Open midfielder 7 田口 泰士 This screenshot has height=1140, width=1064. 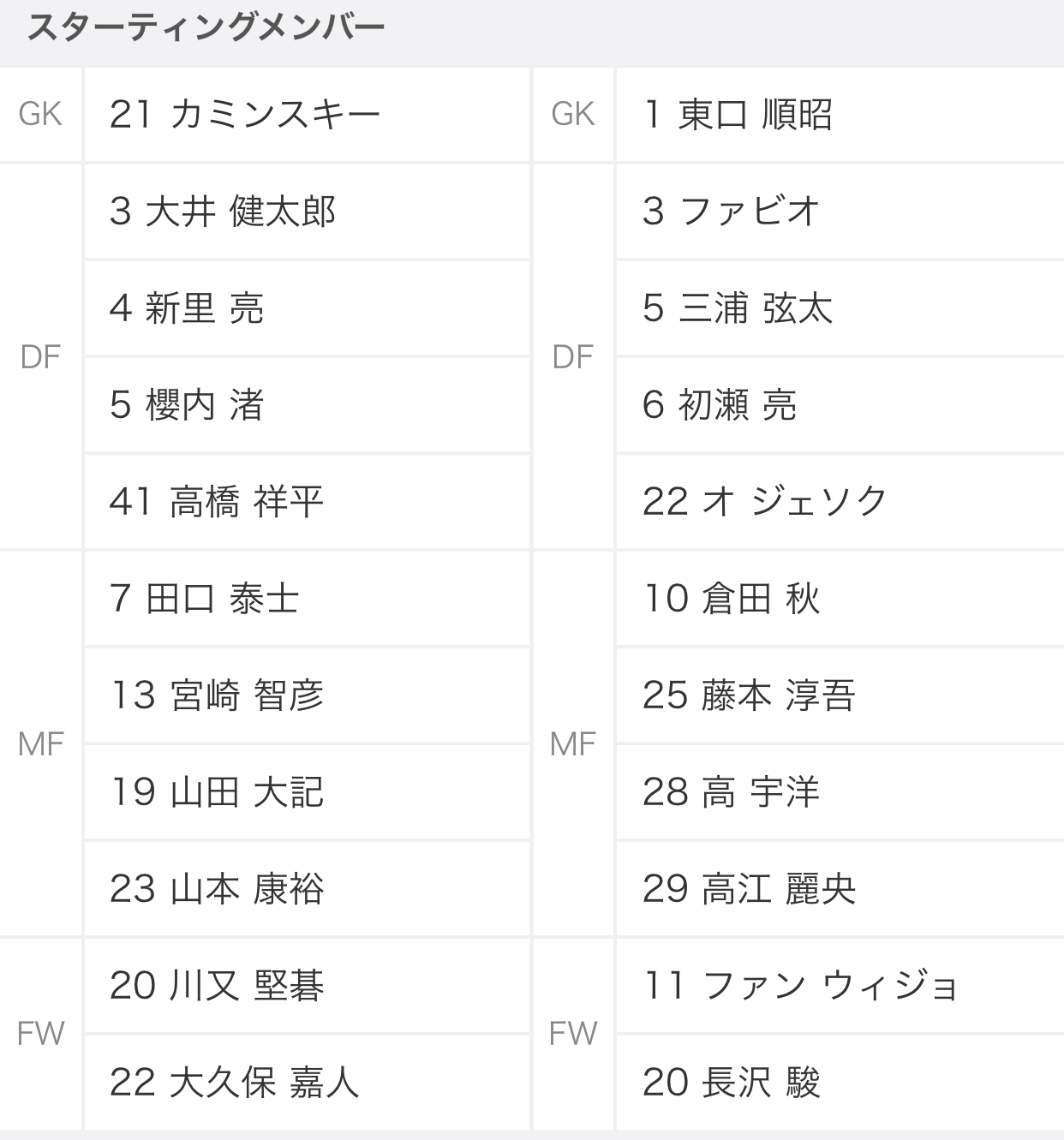click(x=205, y=598)
